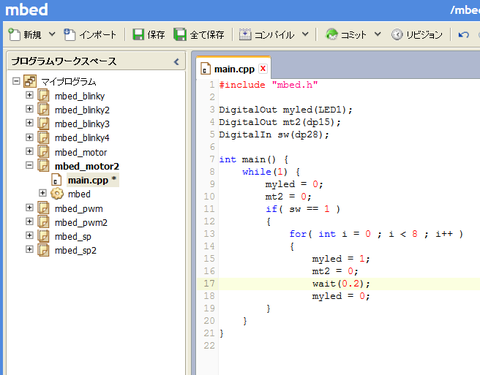Click the マイプログラム root folder icon
This screenshot has height=375, width=480.
point(30,81)
